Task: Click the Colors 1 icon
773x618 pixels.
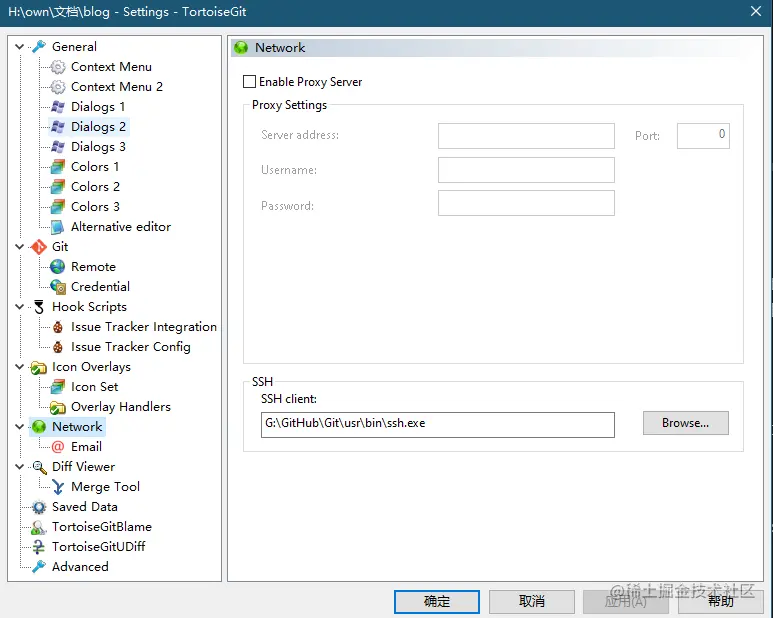Action: pos(58,167)
